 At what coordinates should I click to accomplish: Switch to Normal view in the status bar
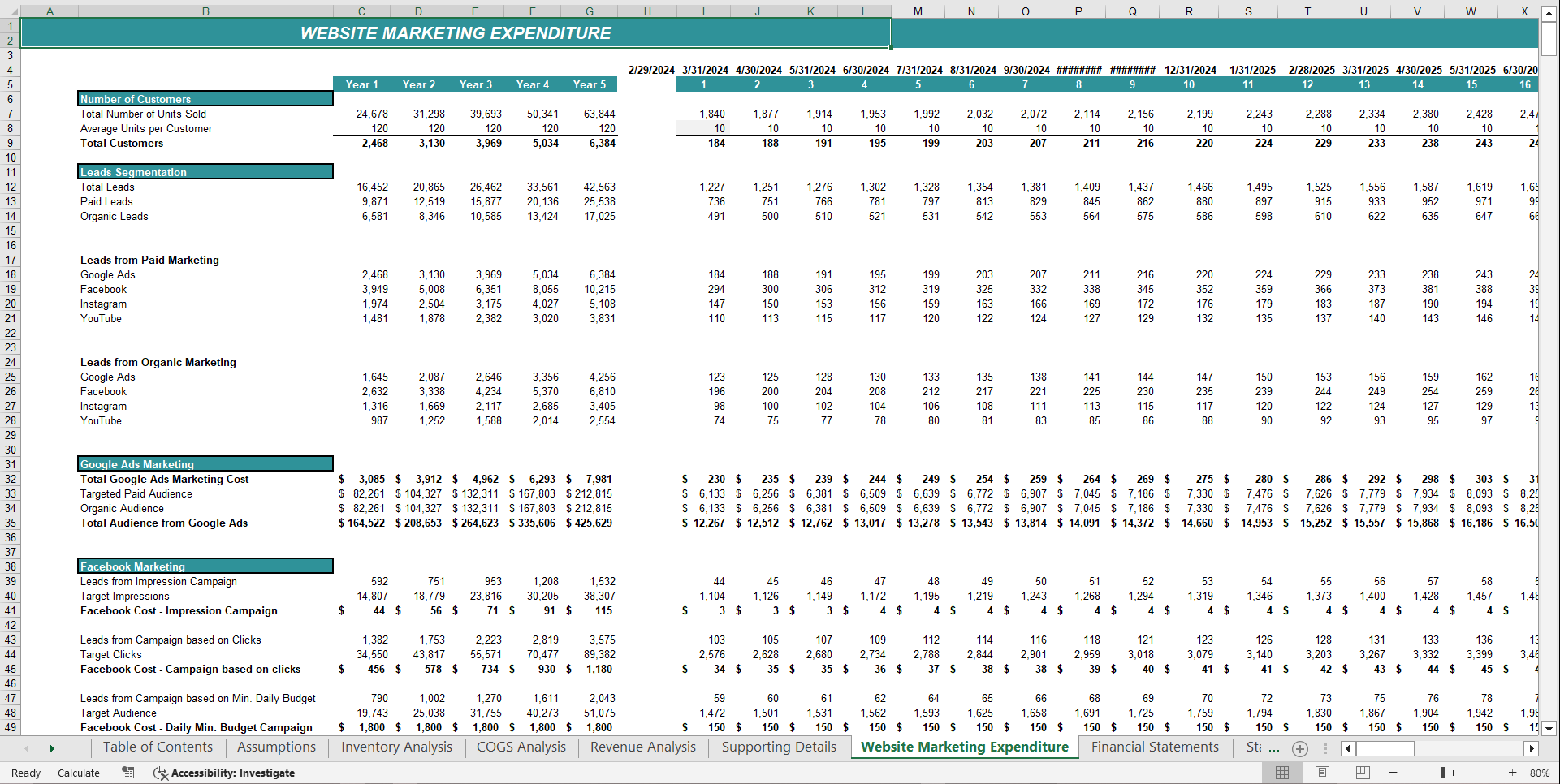tap(1282, 772)
